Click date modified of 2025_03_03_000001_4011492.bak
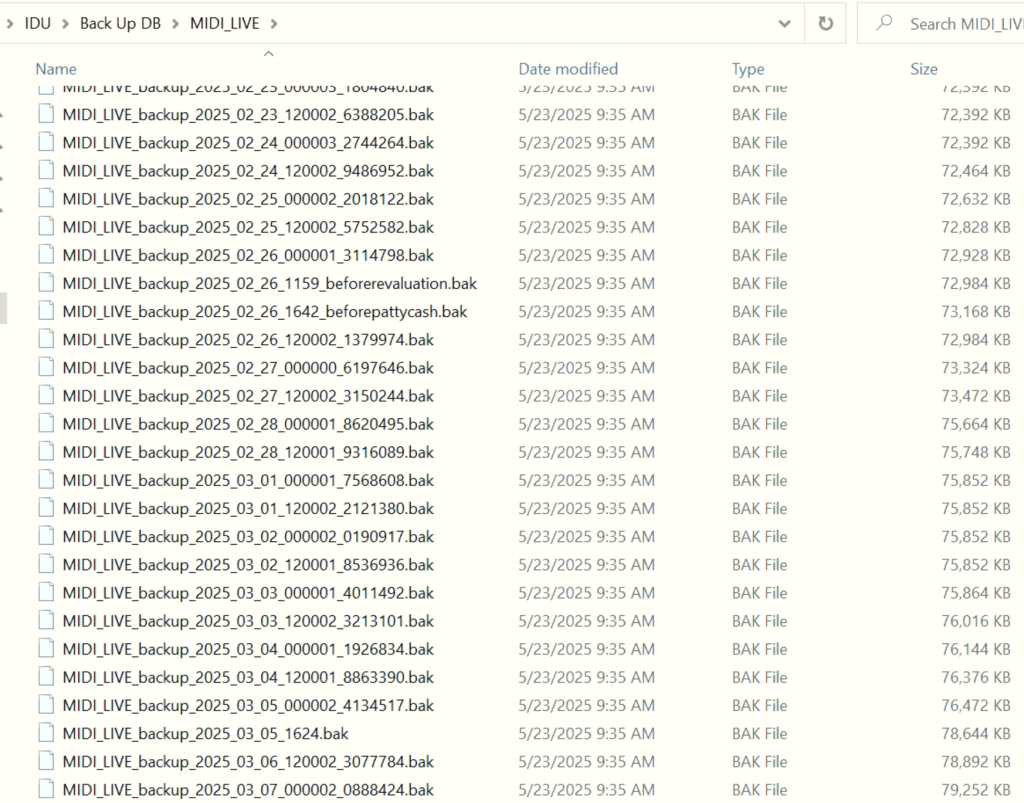1024x803 pixels. tap(586, 593)
